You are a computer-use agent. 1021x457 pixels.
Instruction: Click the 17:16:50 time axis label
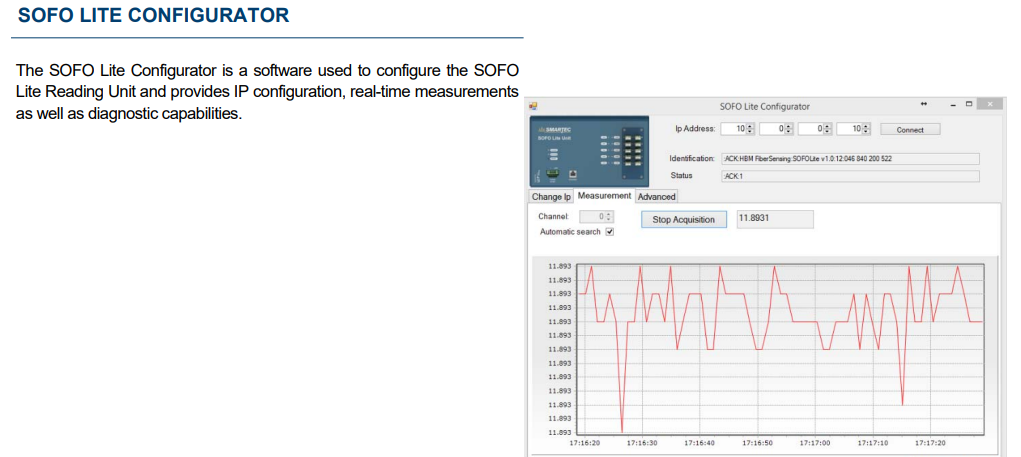point(758,443)
